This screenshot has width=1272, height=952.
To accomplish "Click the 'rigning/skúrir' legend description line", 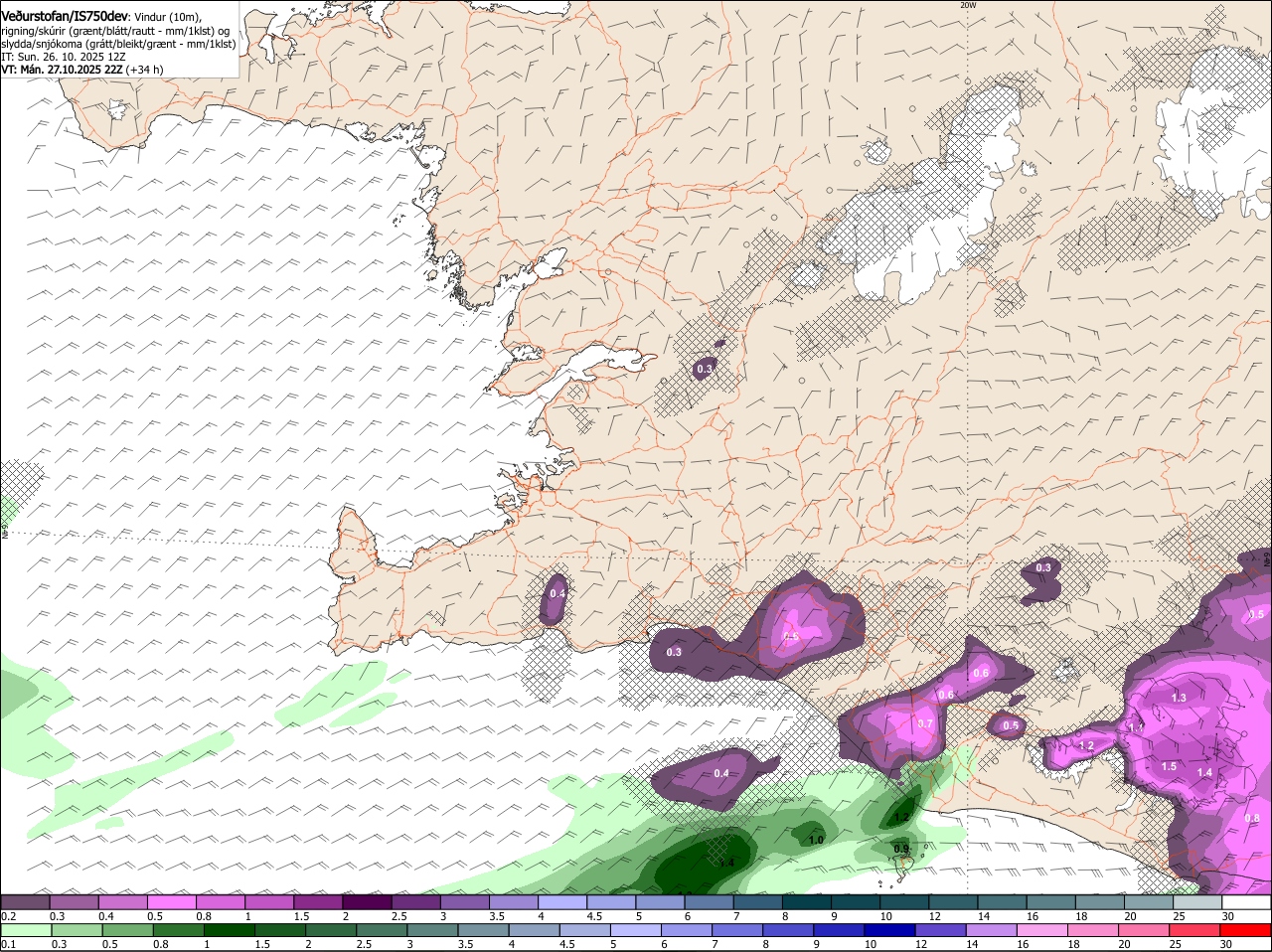I will point(115,31).
